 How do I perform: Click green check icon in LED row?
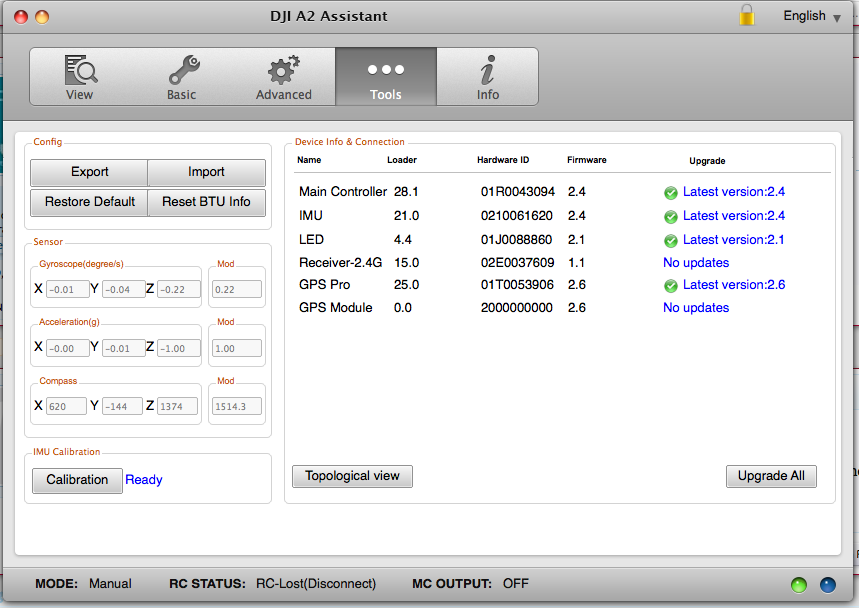click(x=671, y=240)
